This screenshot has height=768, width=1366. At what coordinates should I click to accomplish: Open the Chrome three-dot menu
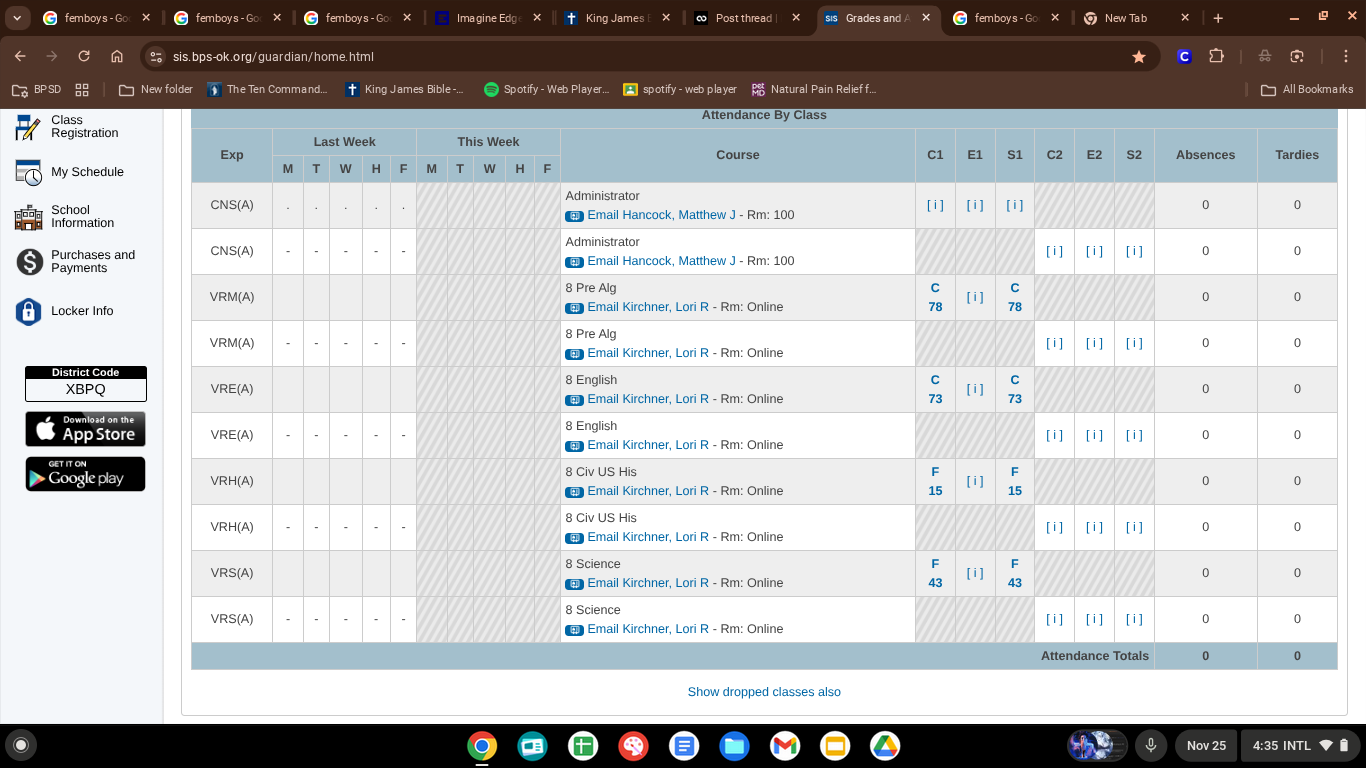point(1345,57)
